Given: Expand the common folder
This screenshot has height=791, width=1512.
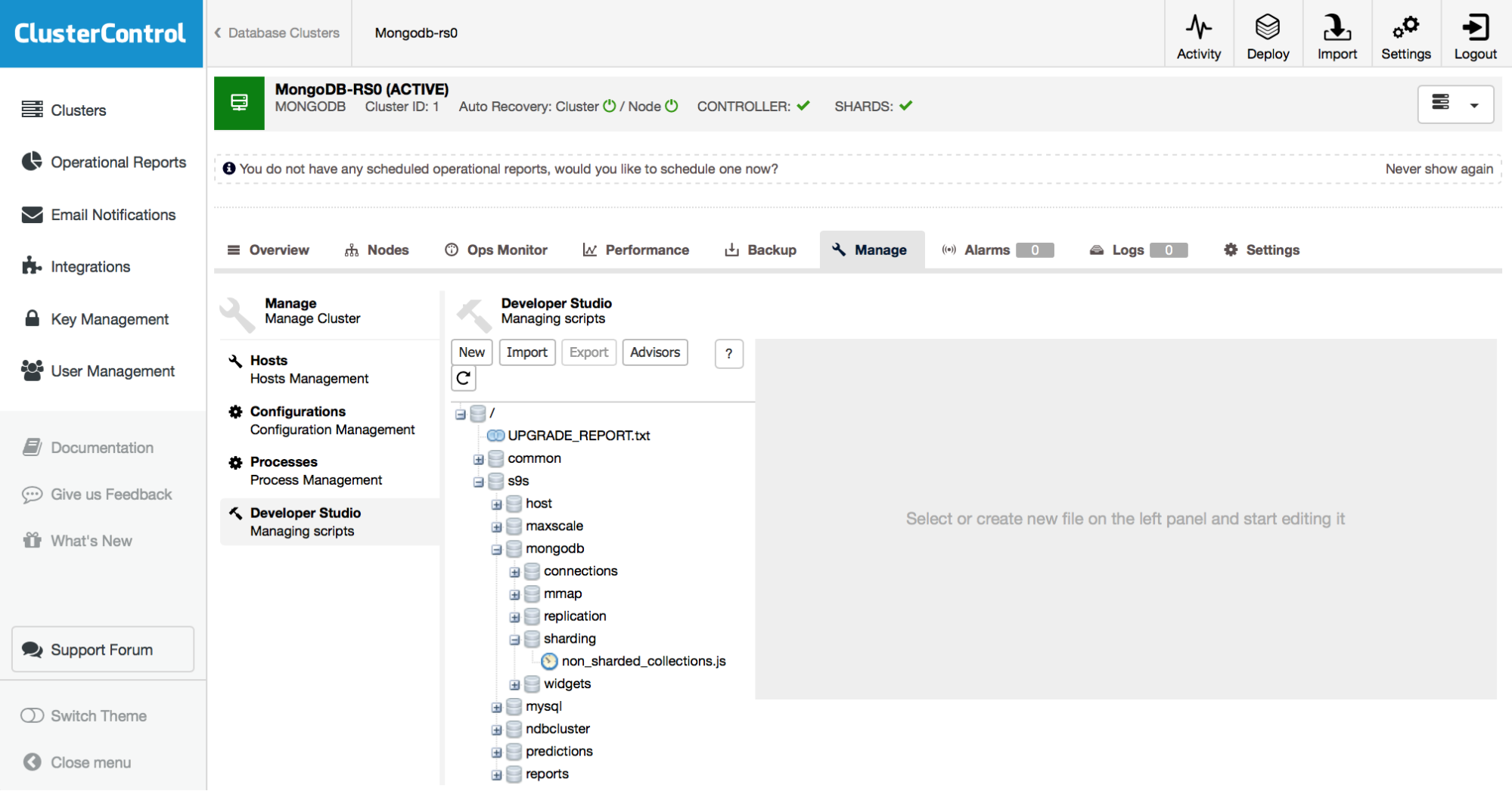Looking at the screenshot, I should 478,460.
